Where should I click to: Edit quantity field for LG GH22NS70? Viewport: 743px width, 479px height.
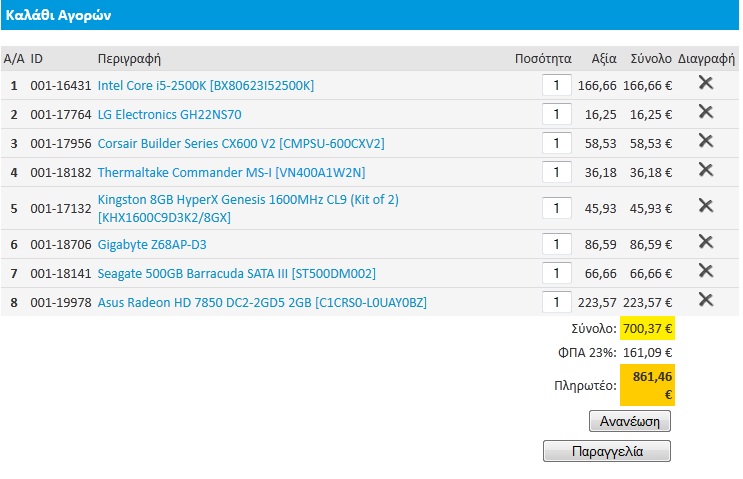pos(557,114)
